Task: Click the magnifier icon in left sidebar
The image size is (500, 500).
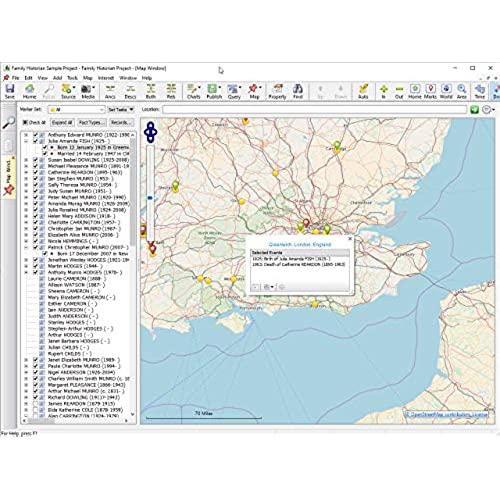Action: click(x=9, y=123)
